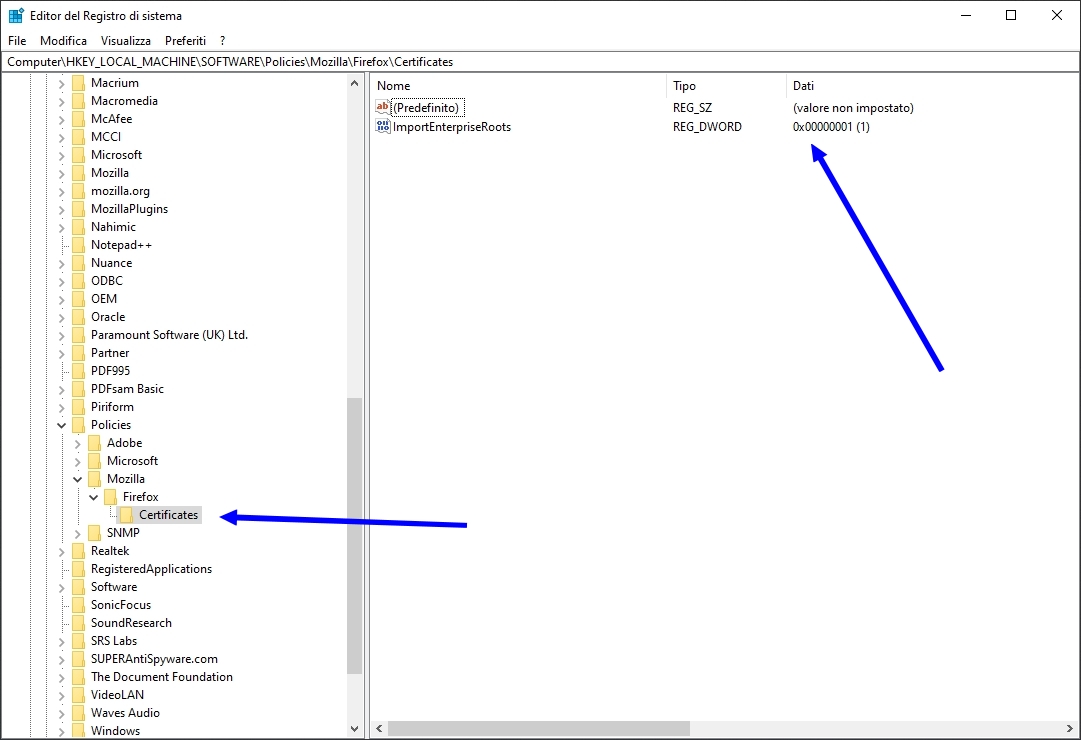Viewport: 1081px width, 740px height.
Task: Expand the Paramount Software (UK) Ltd. node
Action: tap(61, 335)
